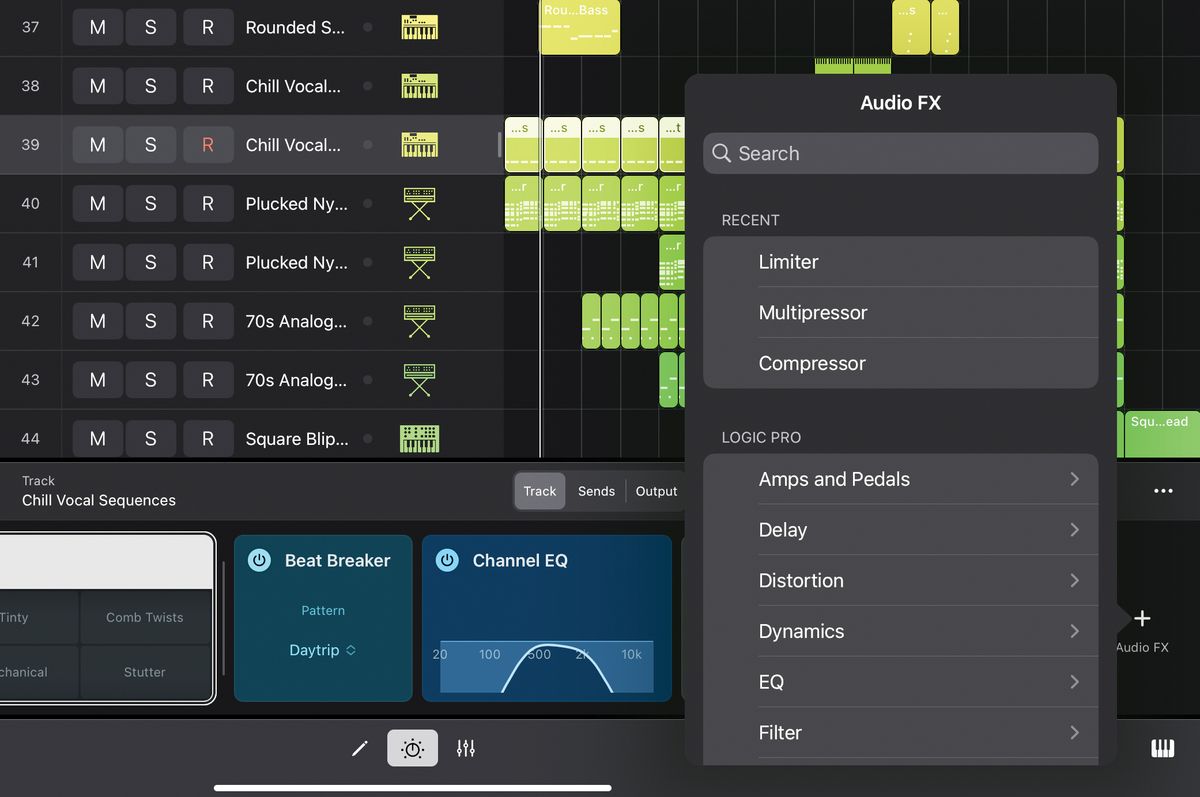1200x797 pixels.
Task: Open the track options ellipsis menu
Action: pos(1163,491)
